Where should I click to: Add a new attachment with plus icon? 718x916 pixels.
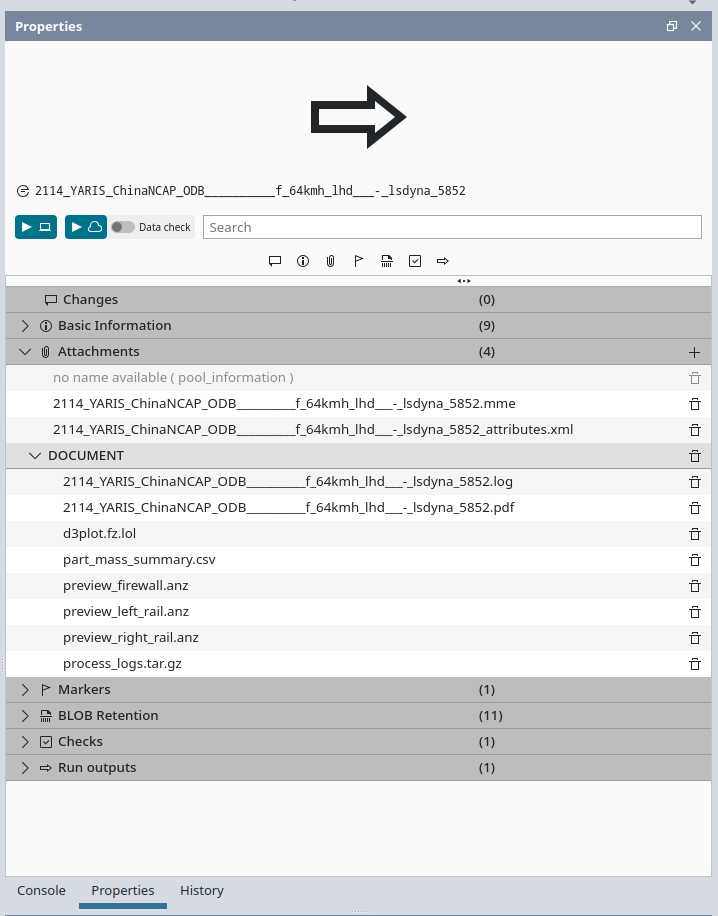[x=694, y=352]
